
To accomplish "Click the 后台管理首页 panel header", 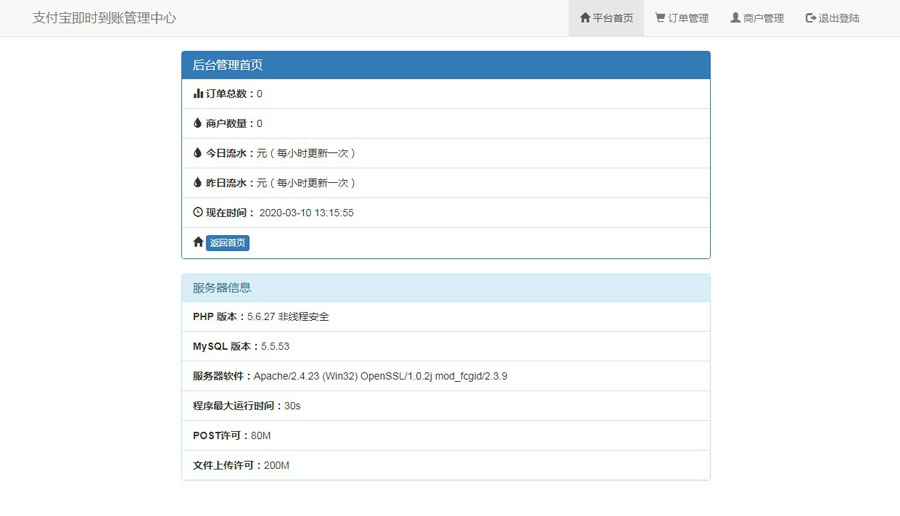I will tap(446, 65).
